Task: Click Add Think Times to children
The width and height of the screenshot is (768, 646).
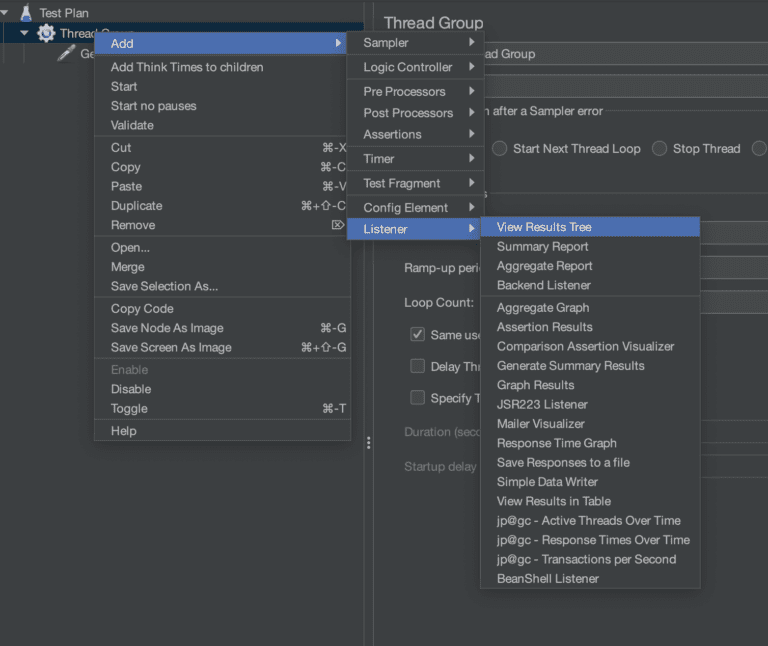Action: 187,67
